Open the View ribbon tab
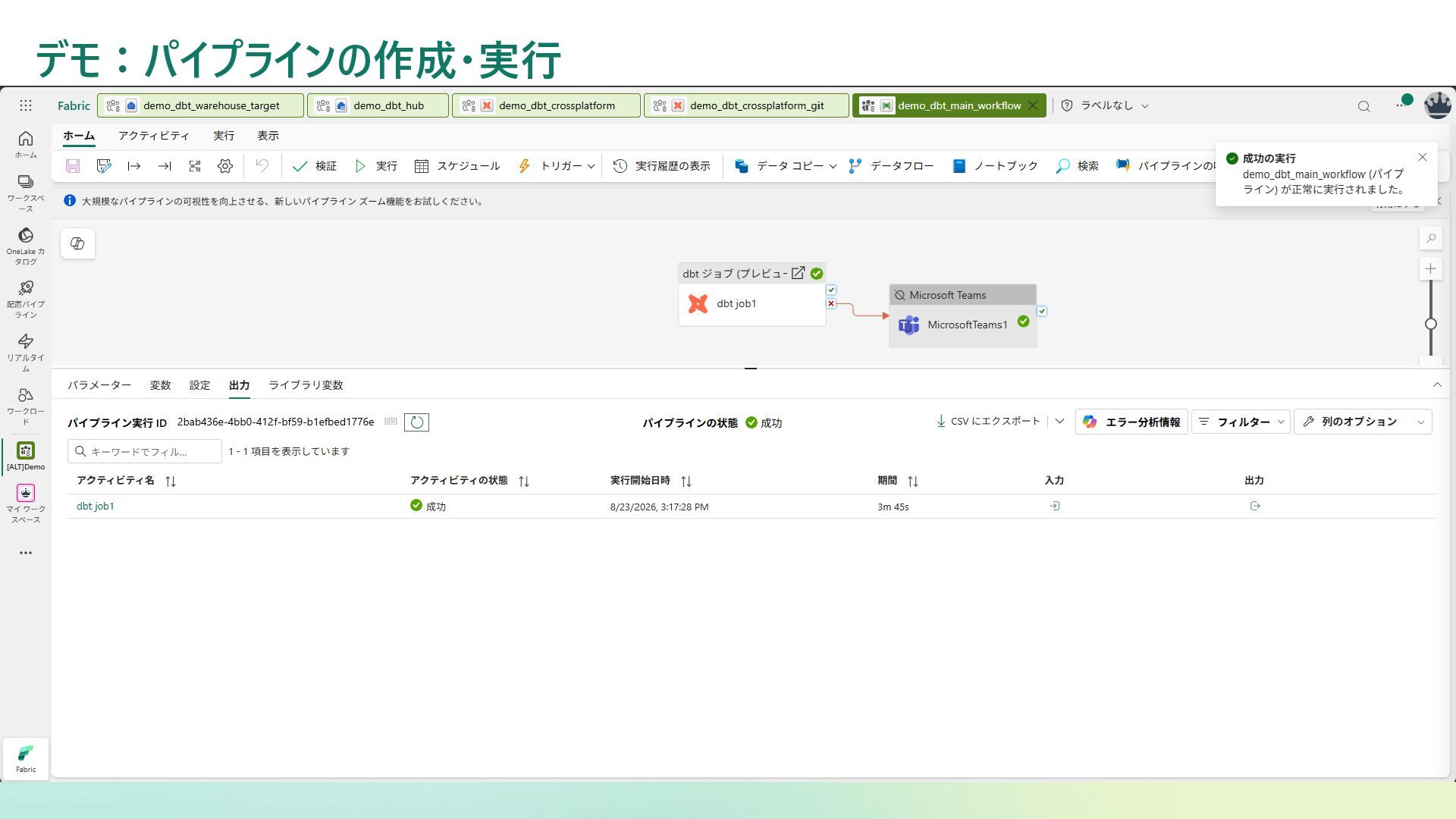The height and width of the screenshot is (819, 1456). point(268,136)
